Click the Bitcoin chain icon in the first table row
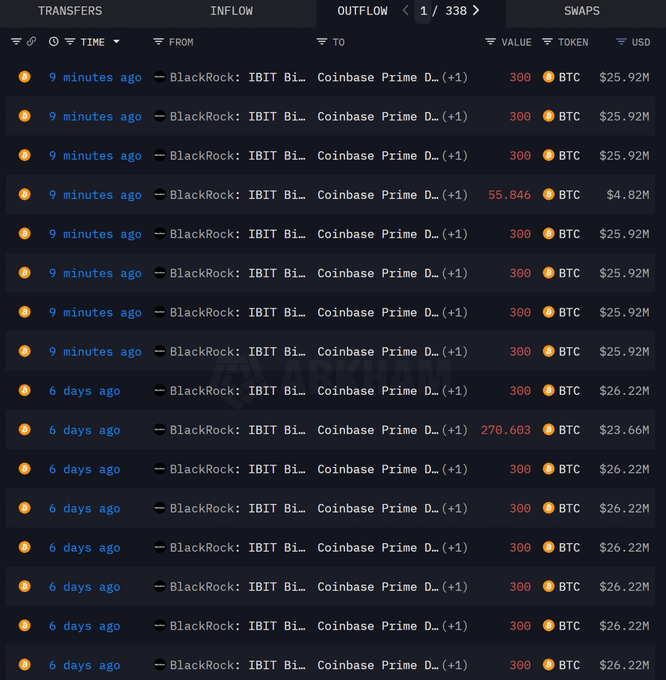This screenshot has height=680, width=666. pos(25,77)
